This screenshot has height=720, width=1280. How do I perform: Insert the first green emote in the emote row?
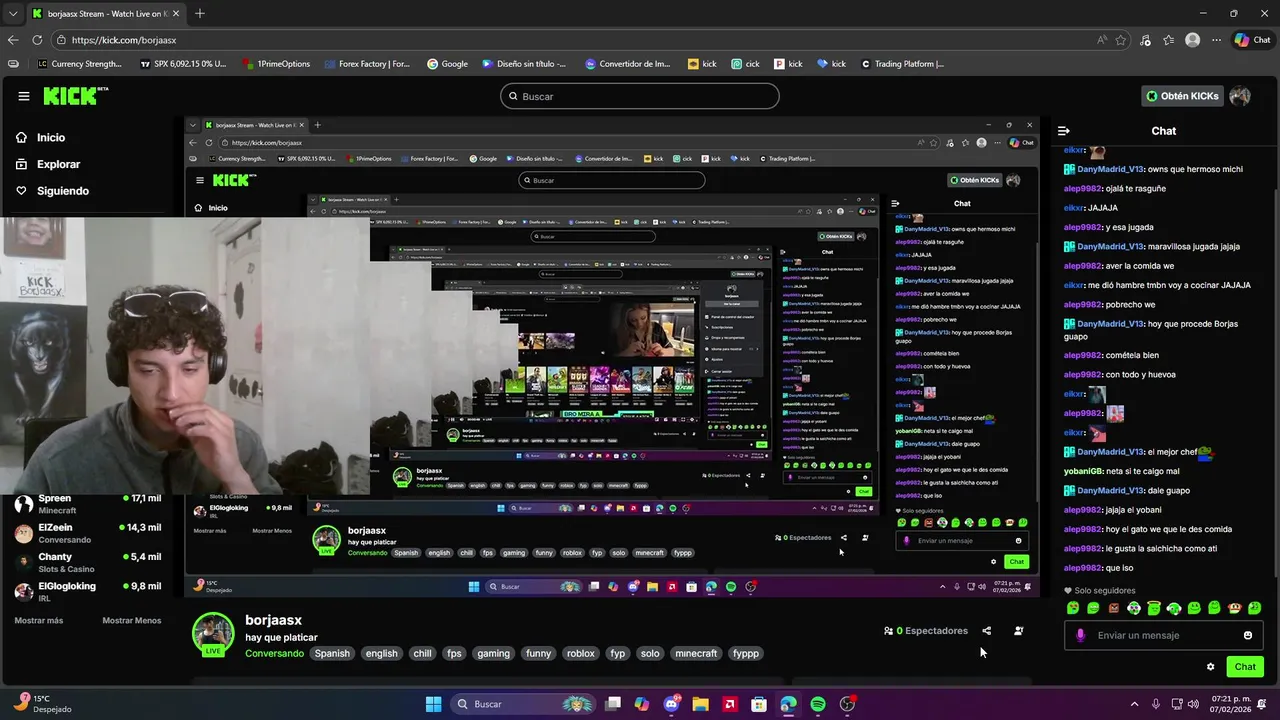point(1073,608)
